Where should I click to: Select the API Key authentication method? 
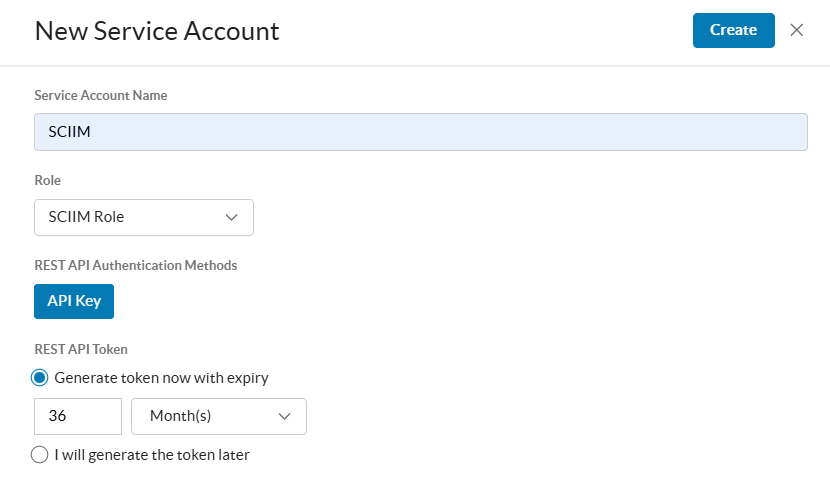click(x=74, y=301)
